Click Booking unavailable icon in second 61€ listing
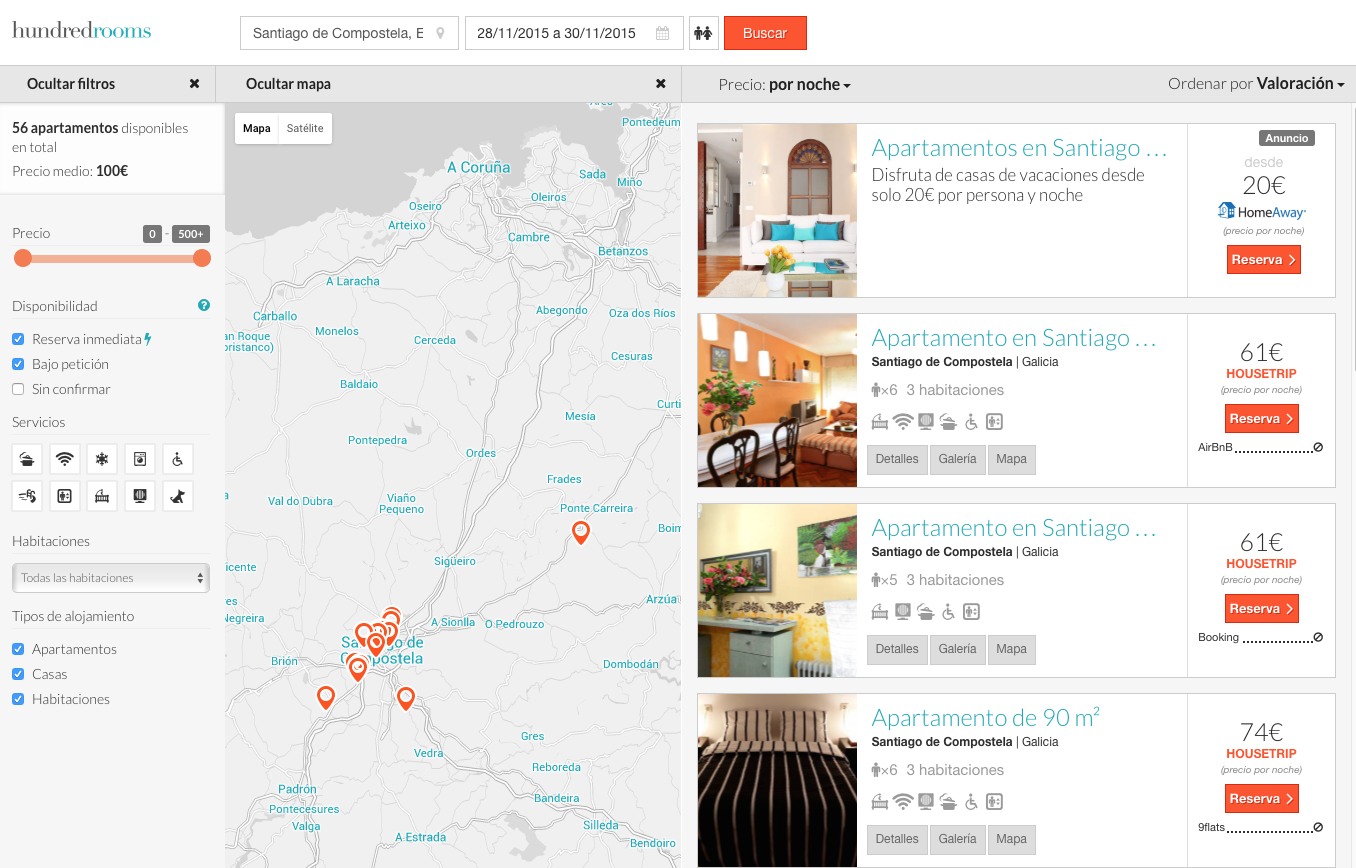 click(1318, 637)
